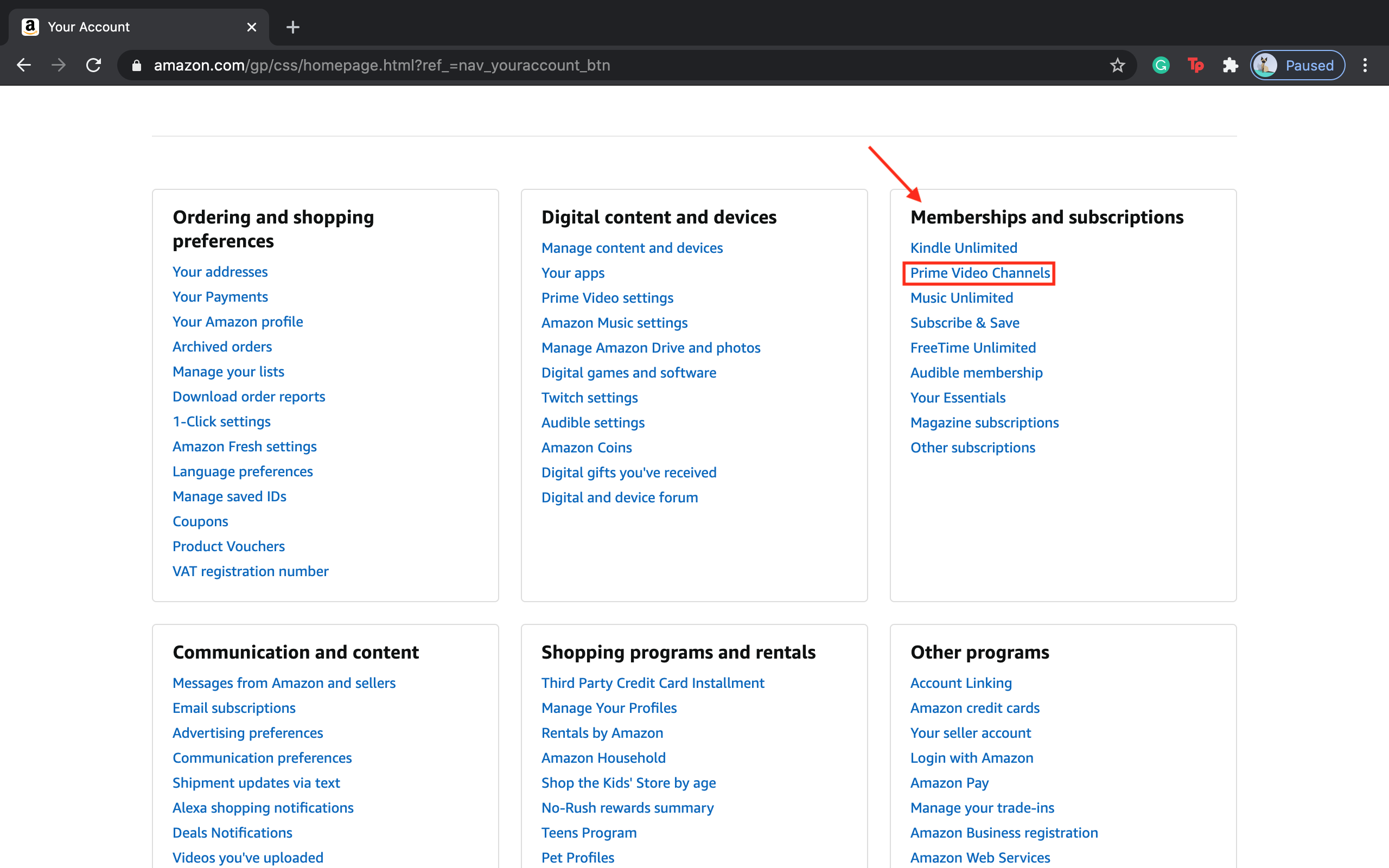Open Messages from Amazon and sellers
The width and height of the screenshot is (1389, 868).
[284, 683]
